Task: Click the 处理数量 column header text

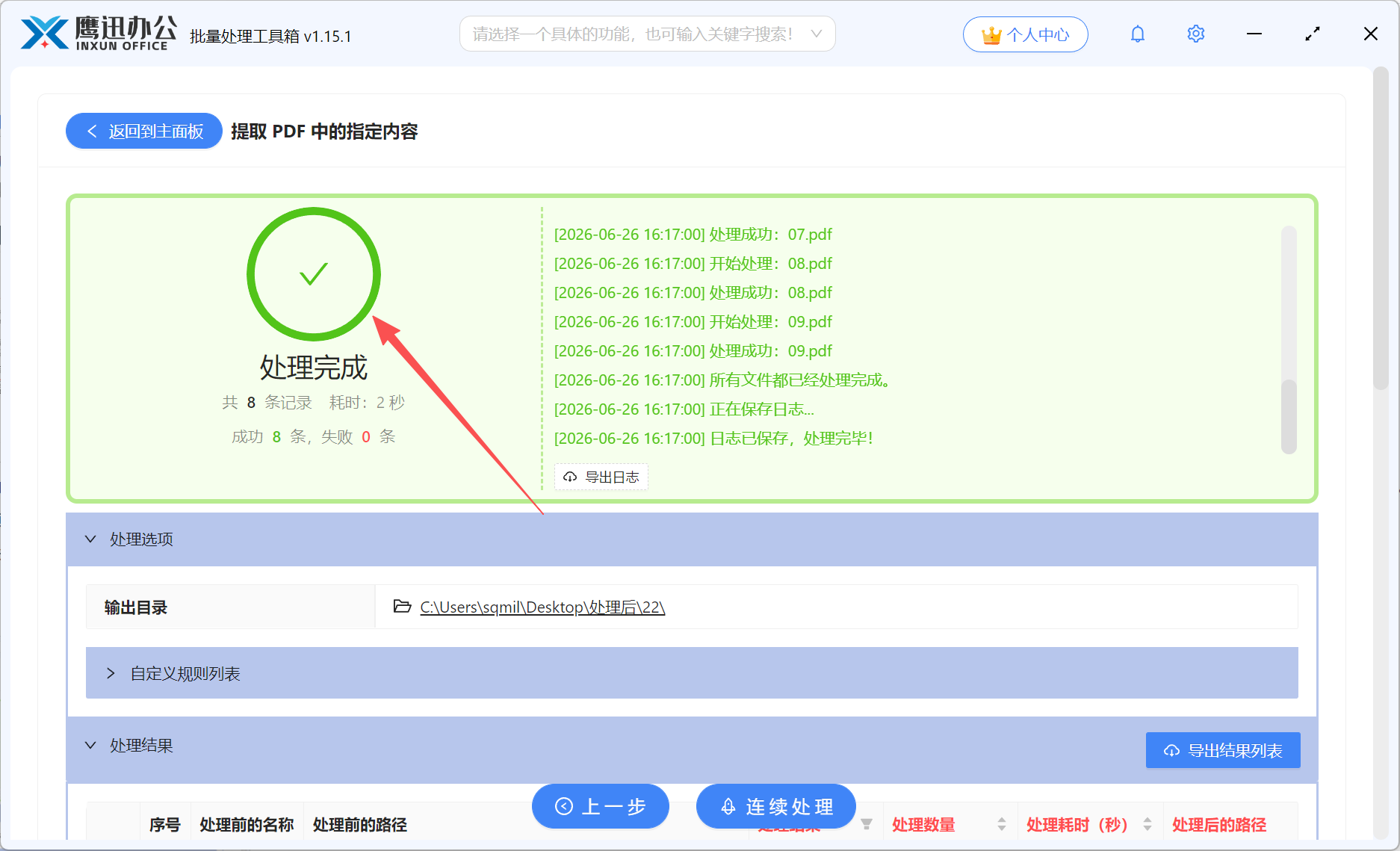Action: click(923, 825)
